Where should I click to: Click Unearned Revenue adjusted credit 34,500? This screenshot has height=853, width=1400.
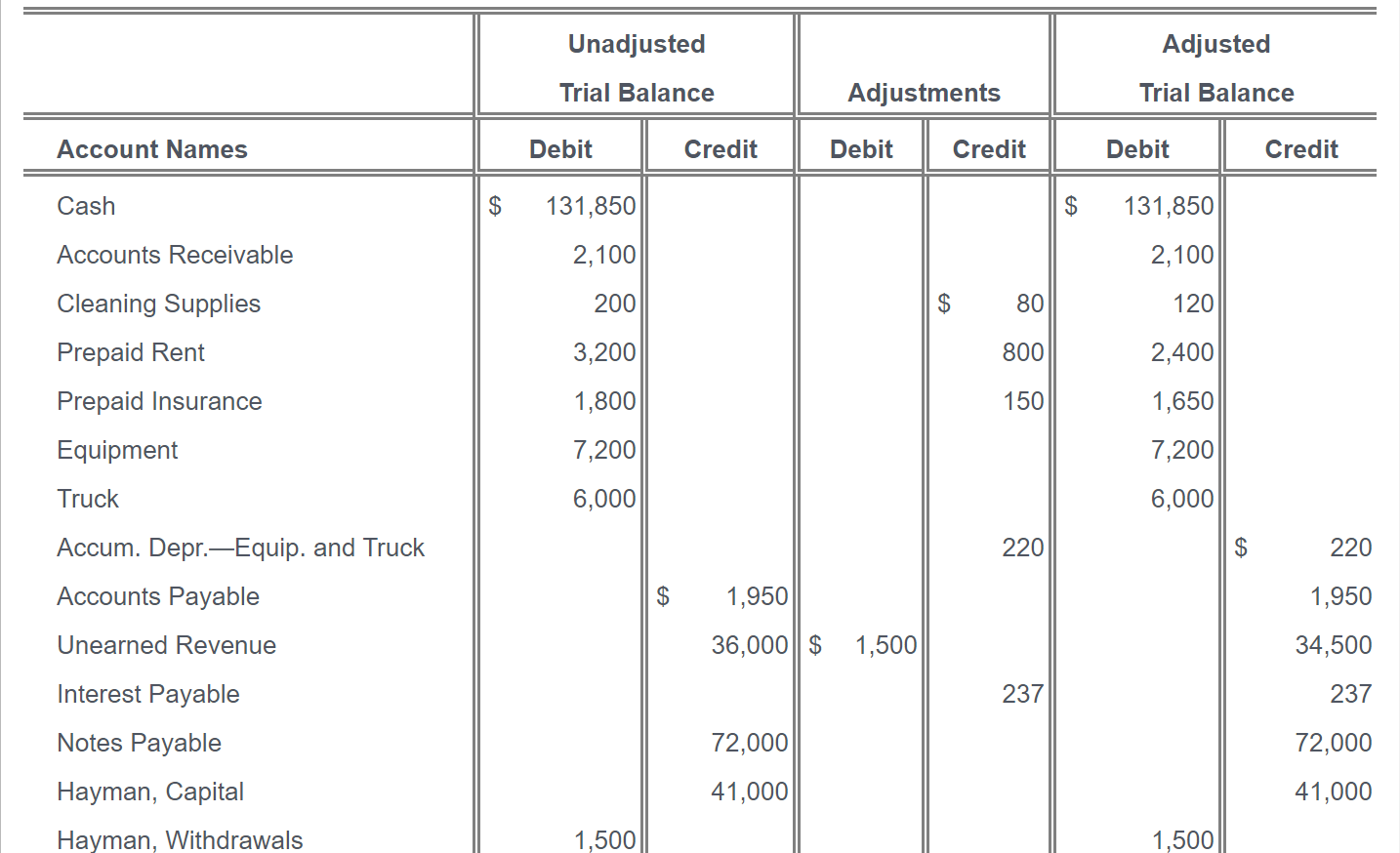click(1333, 645)
